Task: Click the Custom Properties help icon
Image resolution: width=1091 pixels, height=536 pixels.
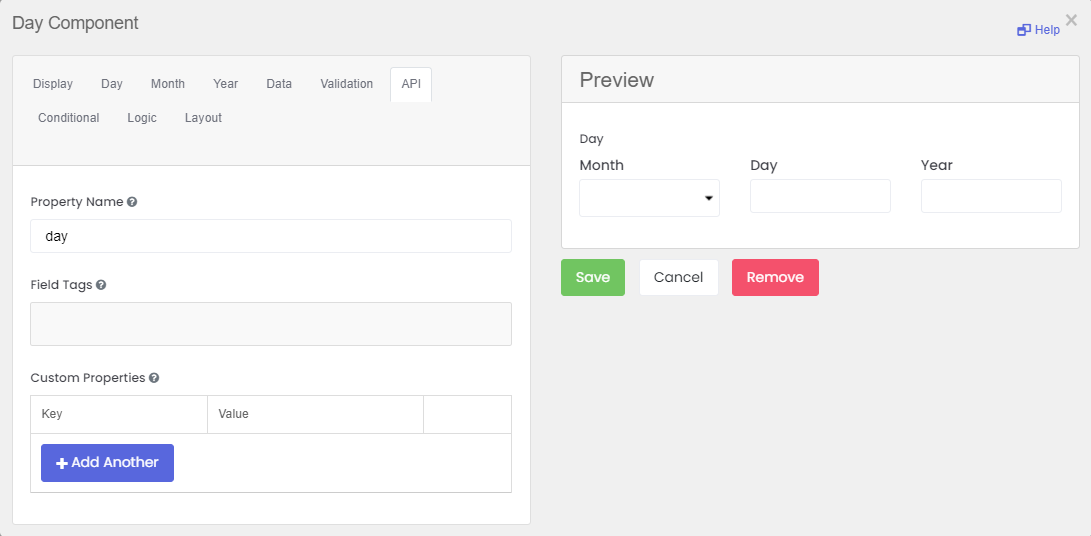Action: click(x=154, y=378)
